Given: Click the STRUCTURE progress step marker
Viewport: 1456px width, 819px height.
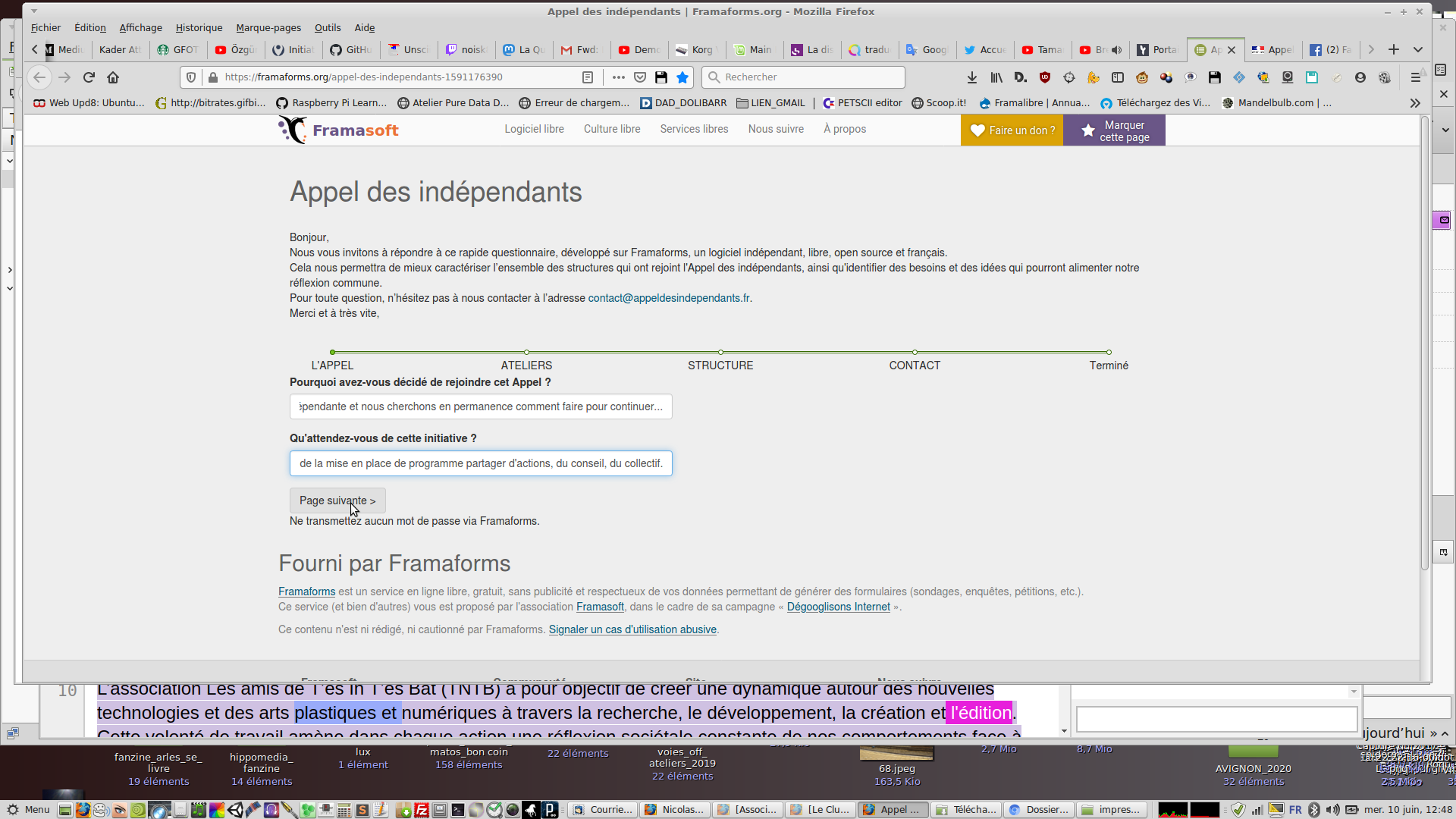Looking at the screenshot, I should pos(720,353).
